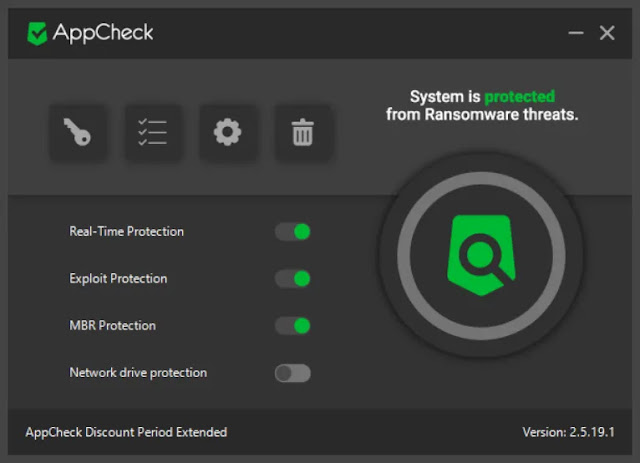Toggle Real-Time Protection switch
The width and height of the screenshot is (640, 463).
point(293,232)
